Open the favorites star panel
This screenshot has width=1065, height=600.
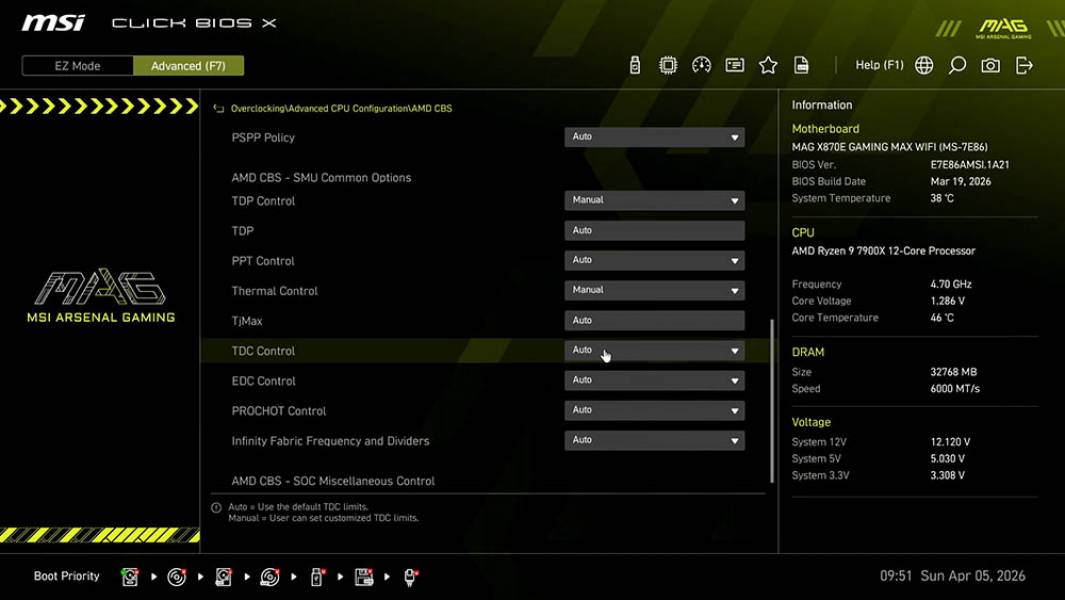(x=768, y=64)
